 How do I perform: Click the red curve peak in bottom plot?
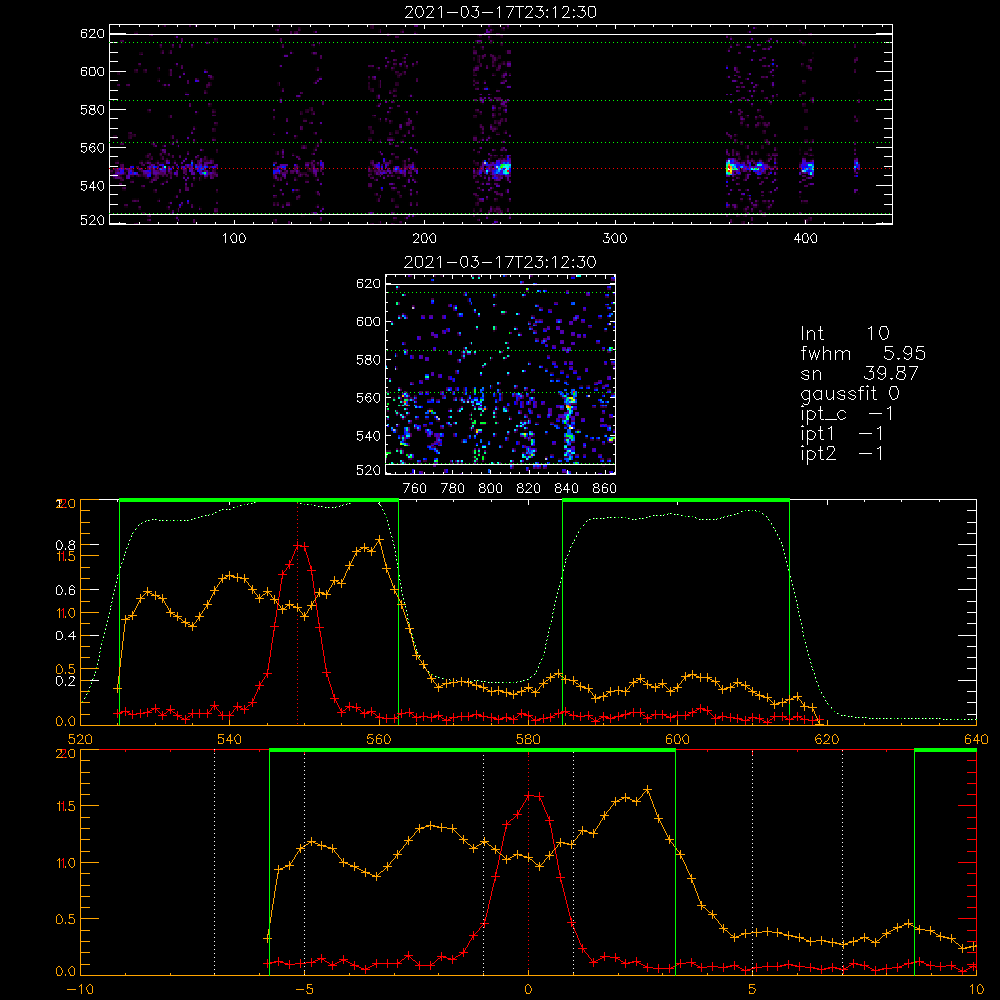point(534,795)
